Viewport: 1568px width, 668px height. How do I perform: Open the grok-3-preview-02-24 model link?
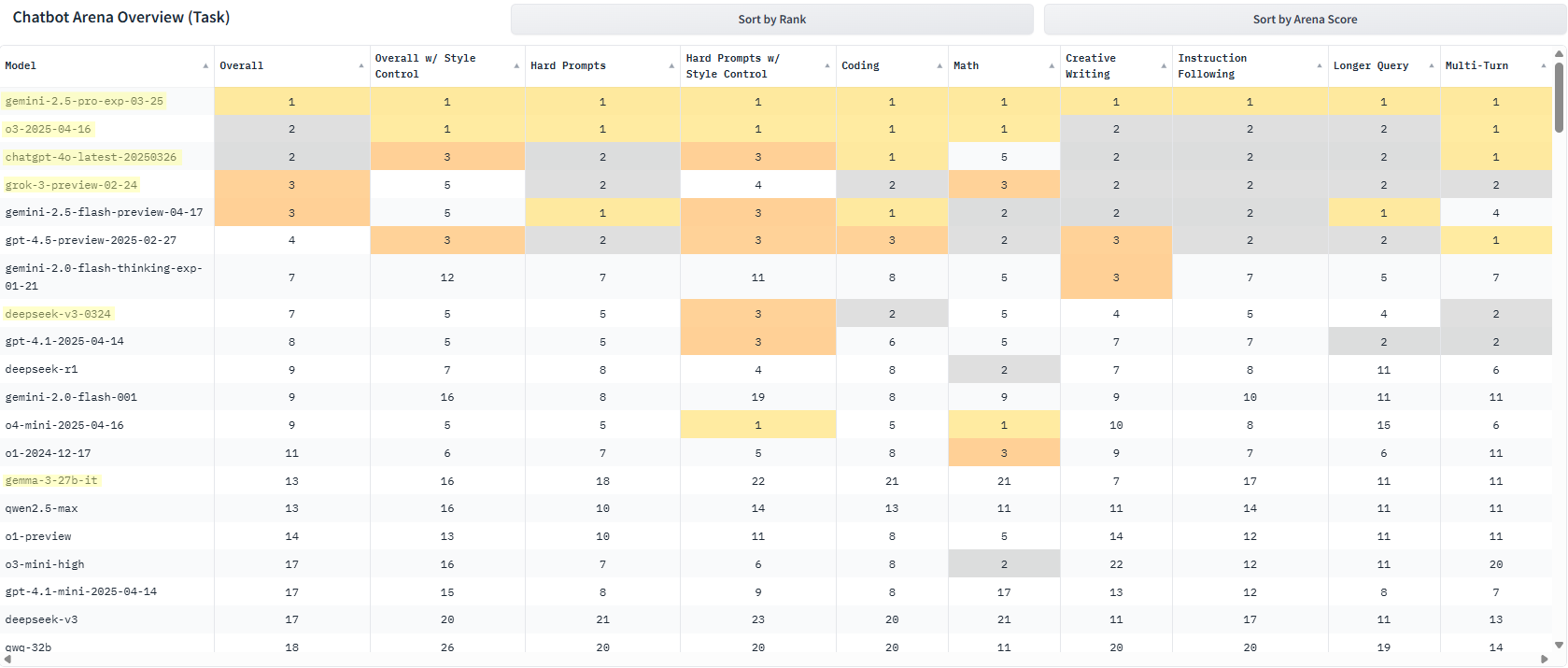(x=71, y=185)
